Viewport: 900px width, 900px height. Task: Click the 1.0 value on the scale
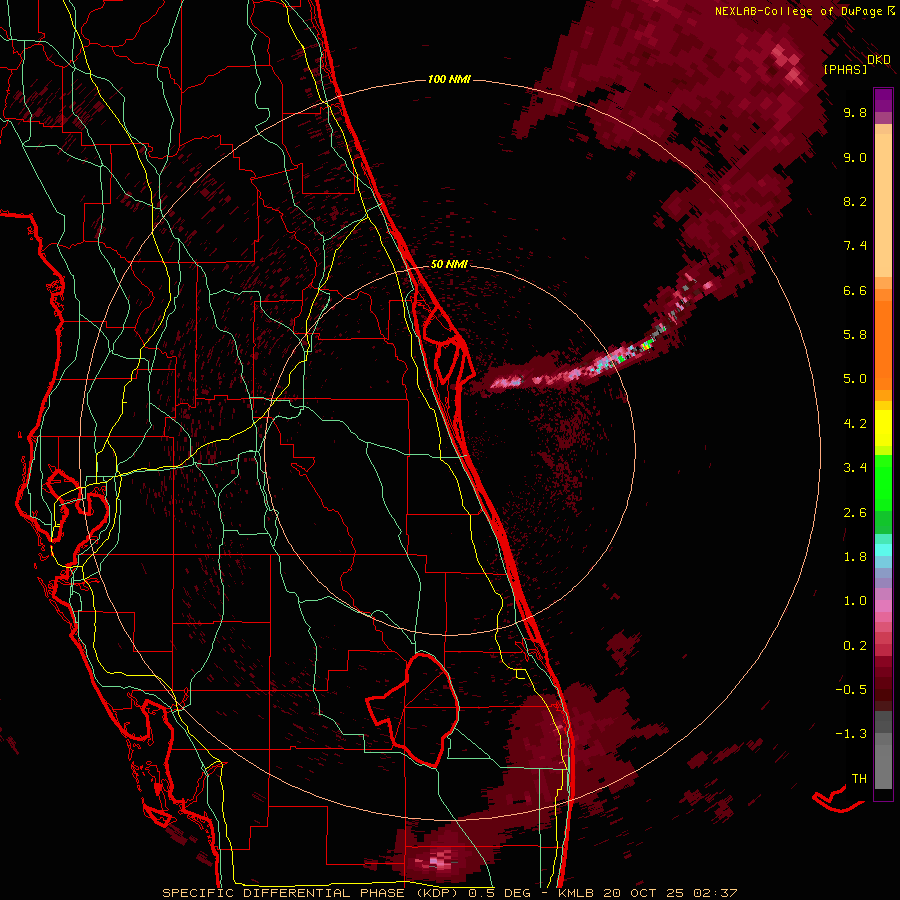(855, 601)
